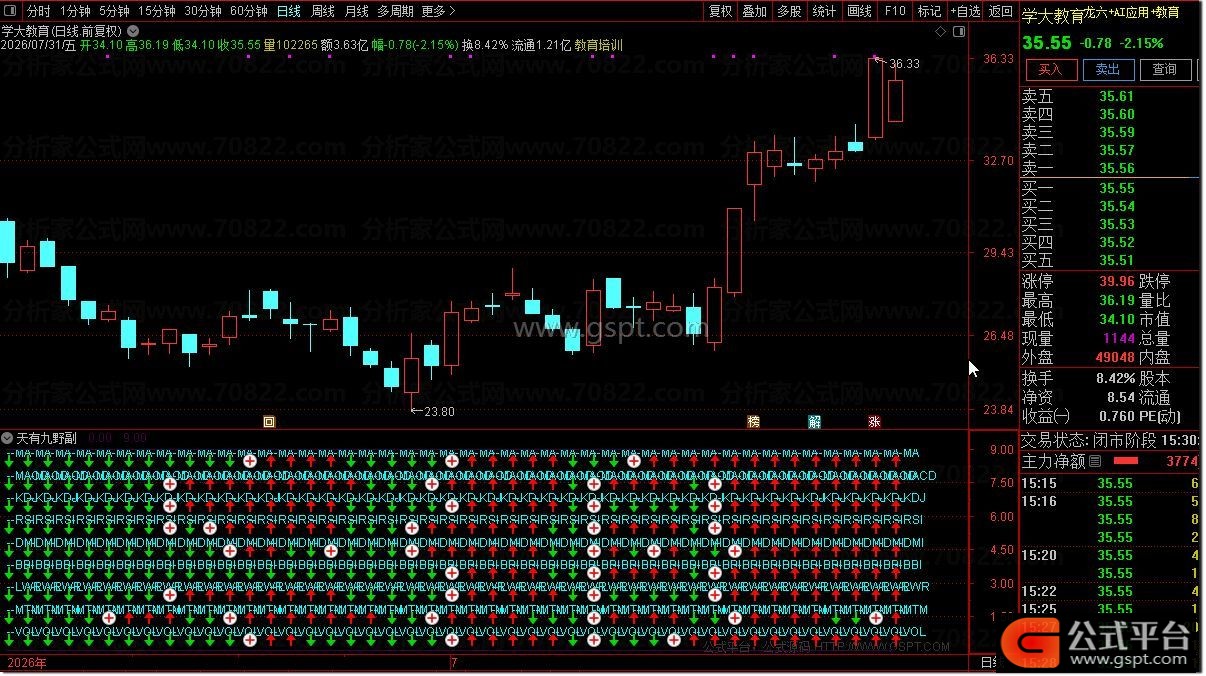
Task: Expand dropdown next to 学大教育(日线,前复权)
Action: (x=133, y=31)
